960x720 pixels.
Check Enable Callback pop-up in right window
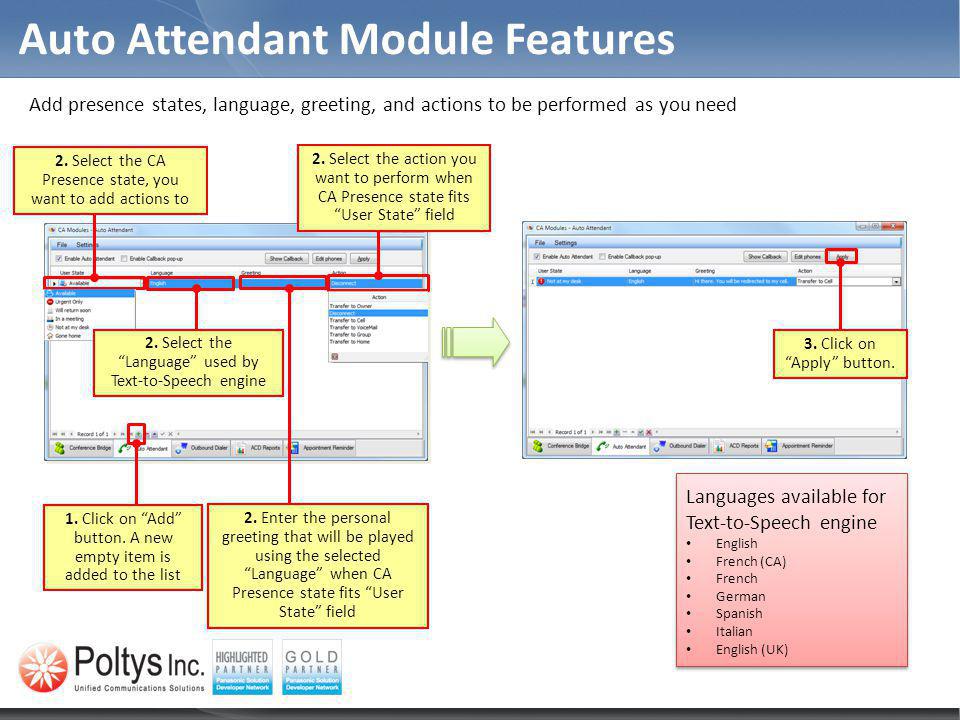602,257
